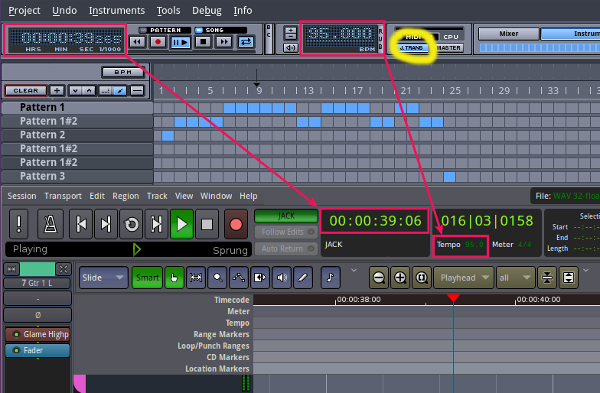Start Ardour playback with green play button

[182, 224]
